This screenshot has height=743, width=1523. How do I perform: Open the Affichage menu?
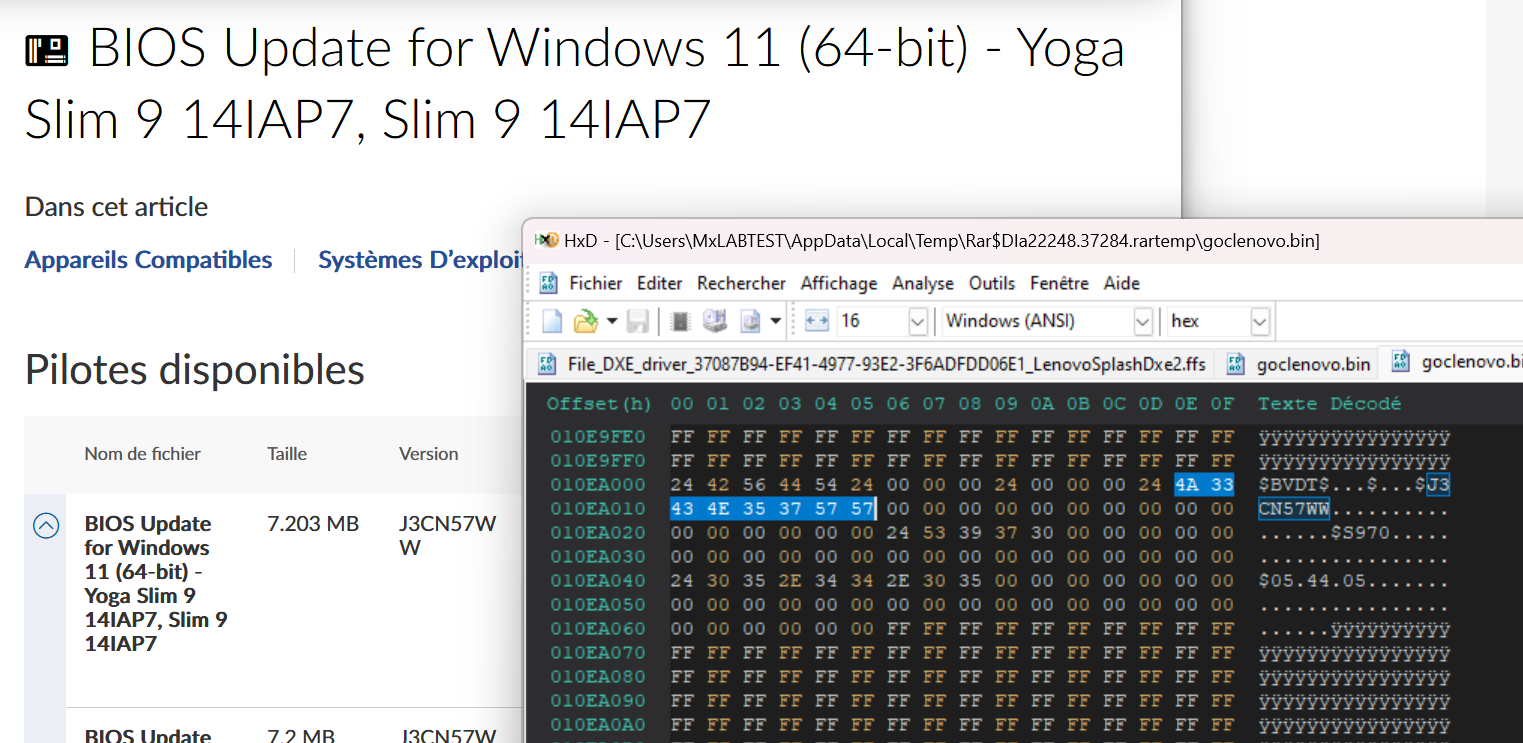click(x=839, y=283)
